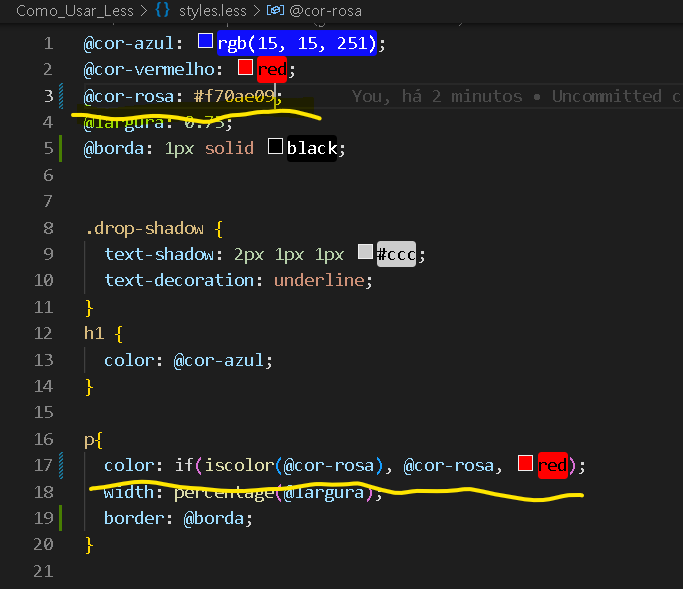Click line number 1 in gutter
Screen dimensions: 683x589
pyautogui.click(x=48, y=43)
